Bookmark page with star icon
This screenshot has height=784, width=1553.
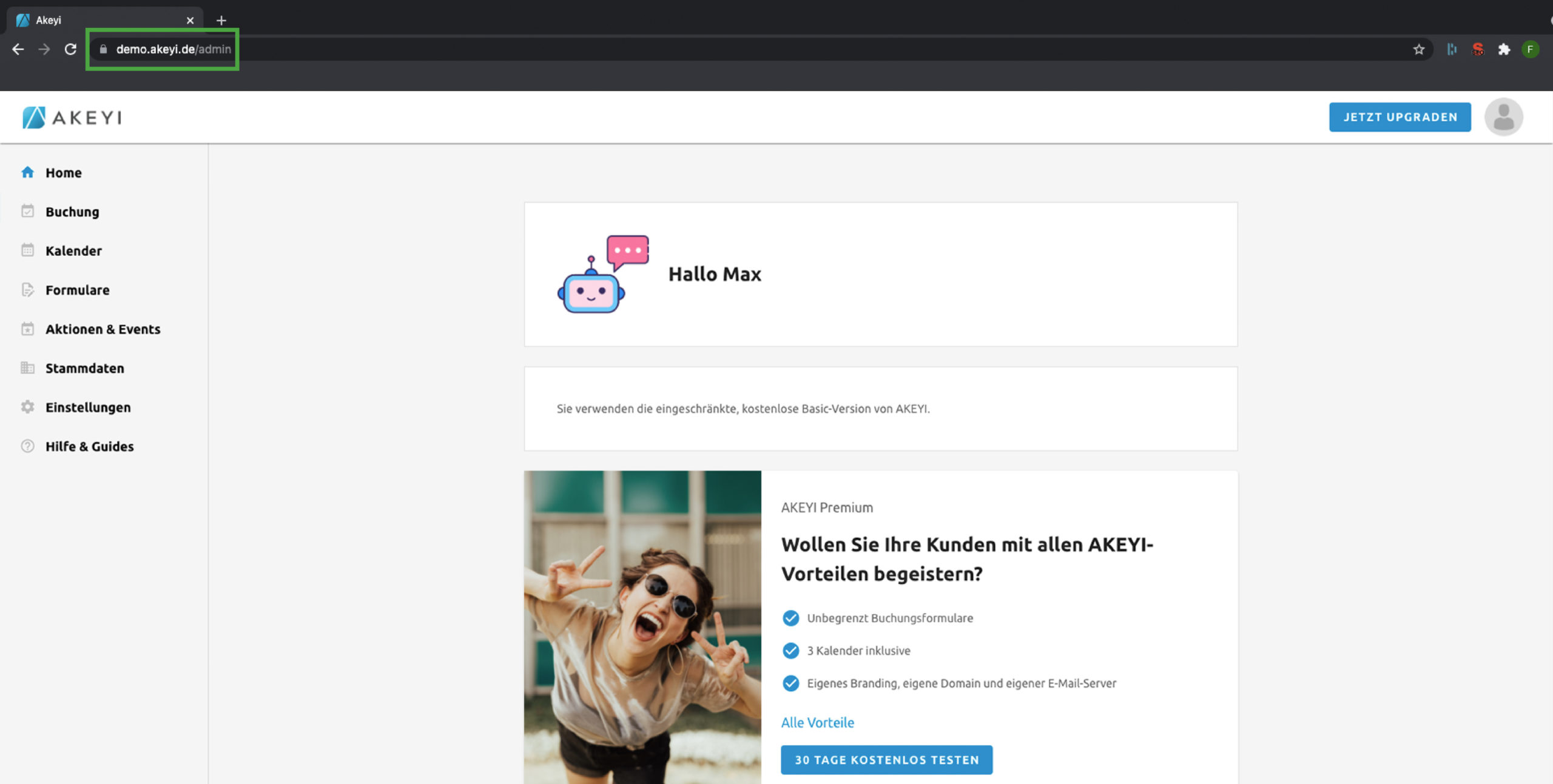click(1418, 50)
